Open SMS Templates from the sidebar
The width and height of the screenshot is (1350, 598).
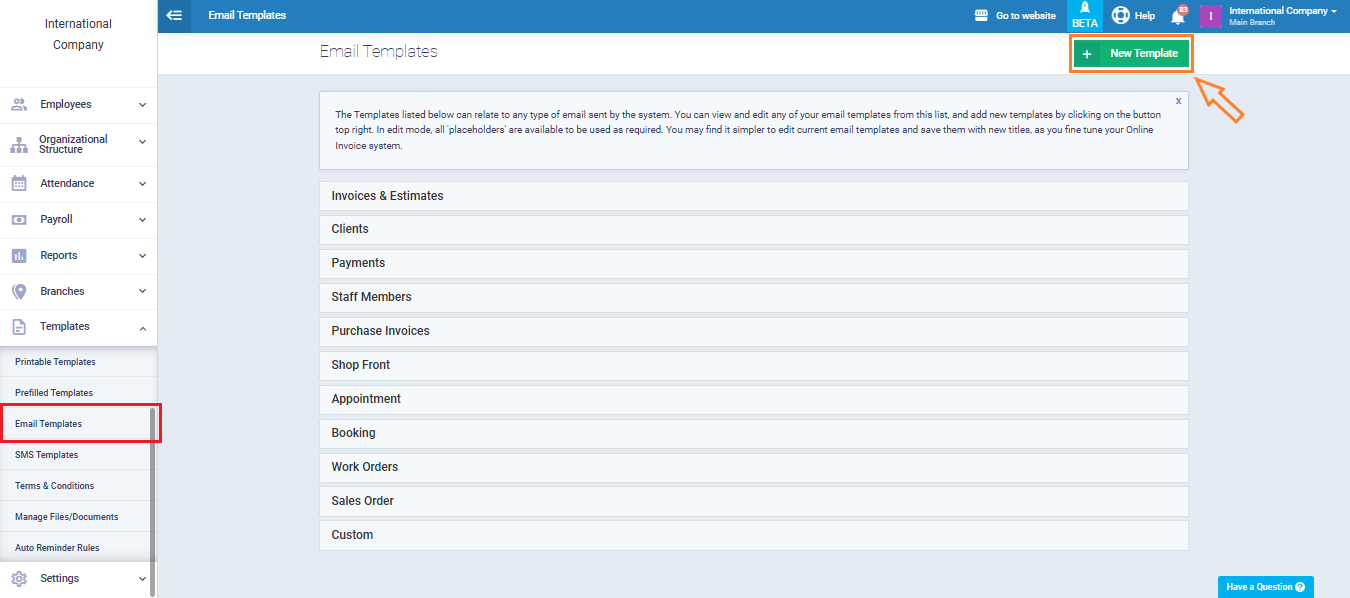[46, 455]
